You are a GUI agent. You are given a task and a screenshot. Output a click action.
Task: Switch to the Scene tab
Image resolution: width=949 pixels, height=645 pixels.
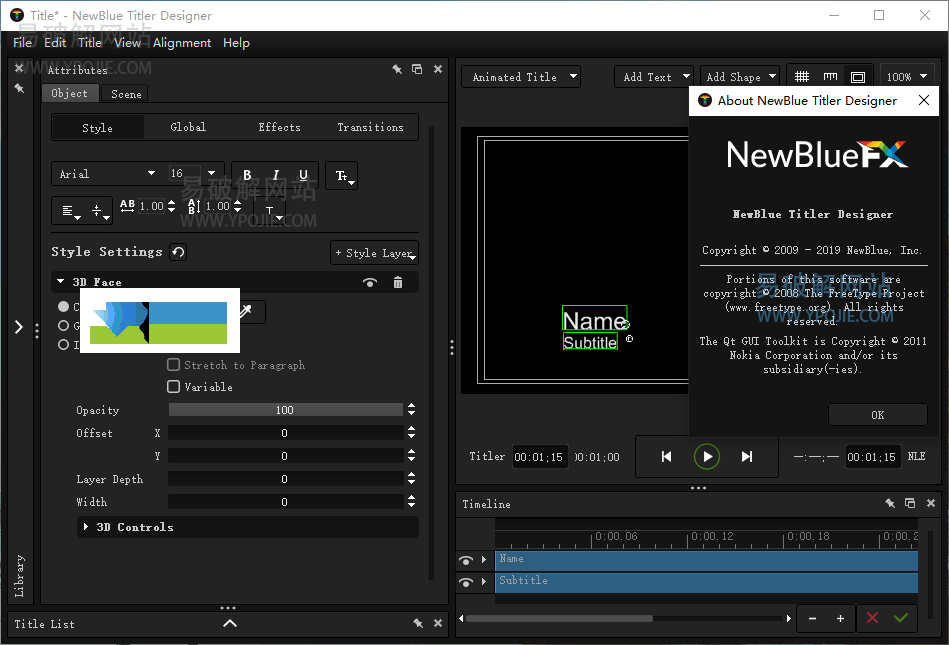(126, 94)
